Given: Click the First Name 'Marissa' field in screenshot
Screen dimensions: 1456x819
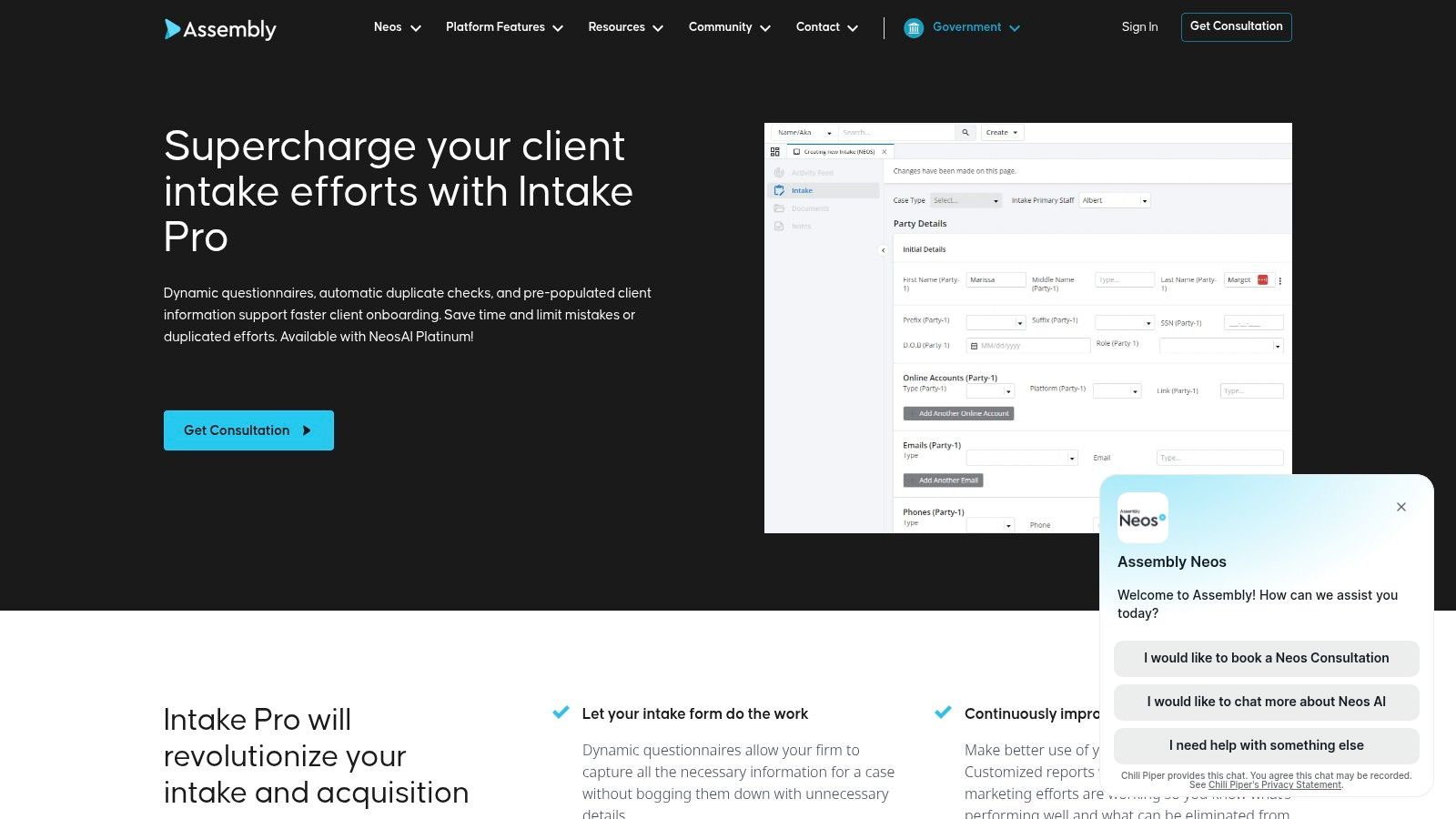Looking at the screenshot, I should pyautogui.click(x=996, y=280).
